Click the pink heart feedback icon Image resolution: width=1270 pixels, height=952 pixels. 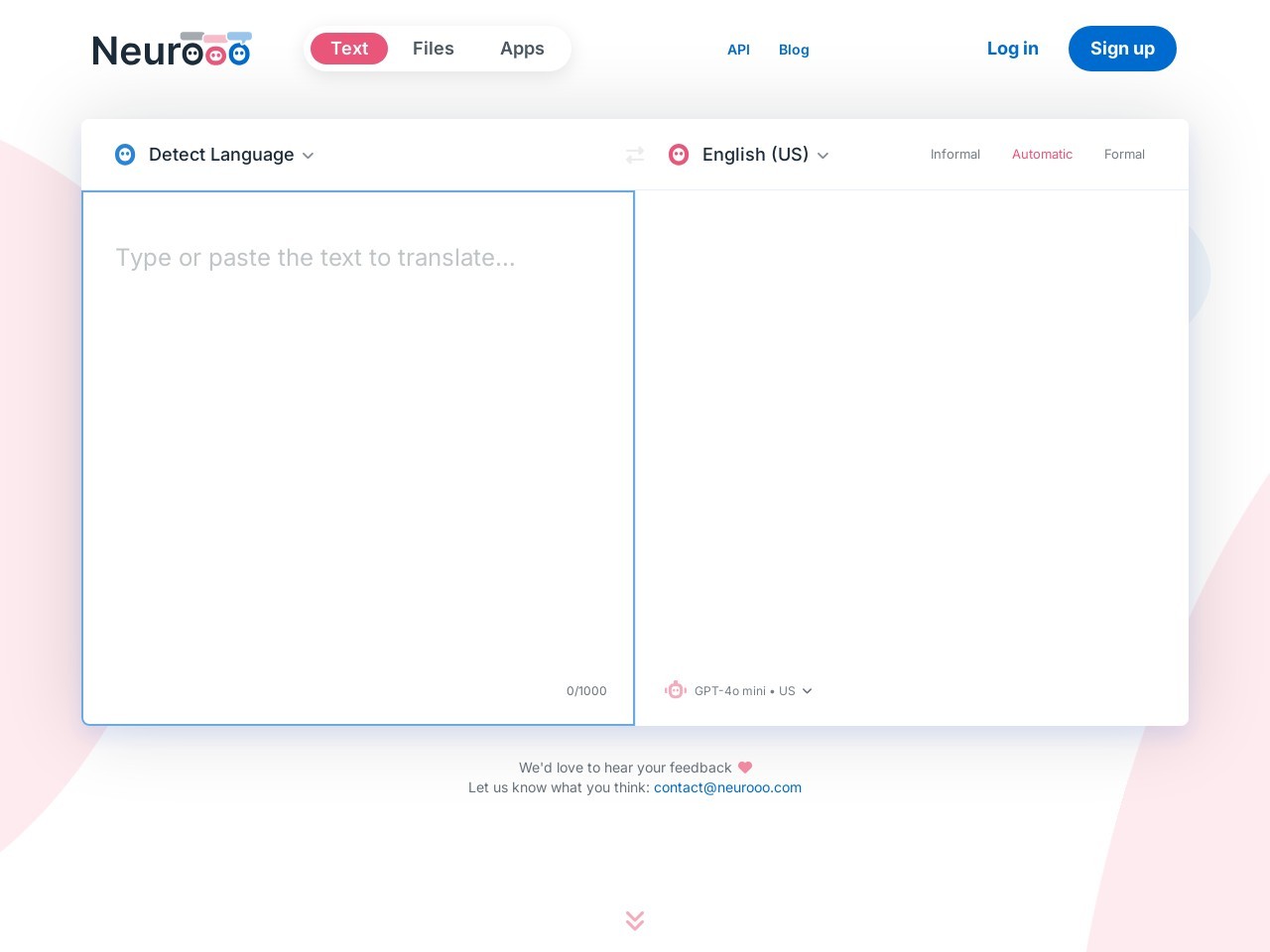[x=745, y=768]
